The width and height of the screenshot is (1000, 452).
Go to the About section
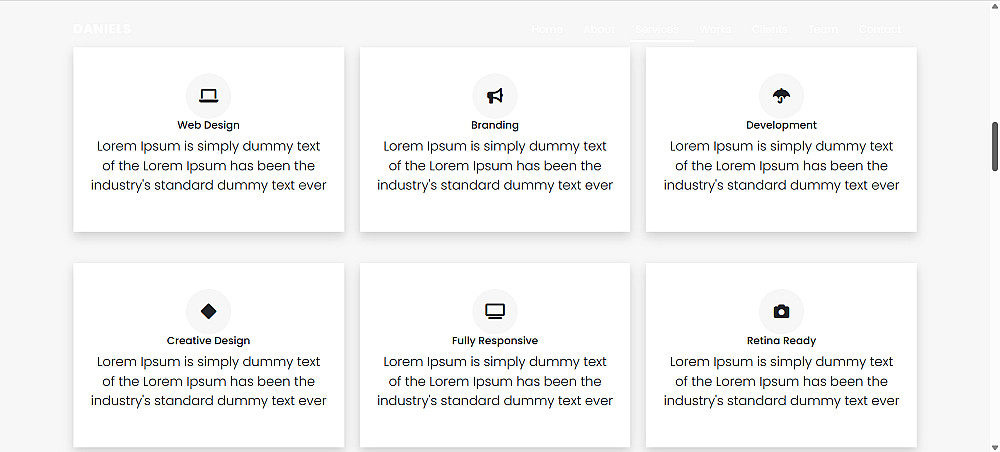tap(599, 29)
